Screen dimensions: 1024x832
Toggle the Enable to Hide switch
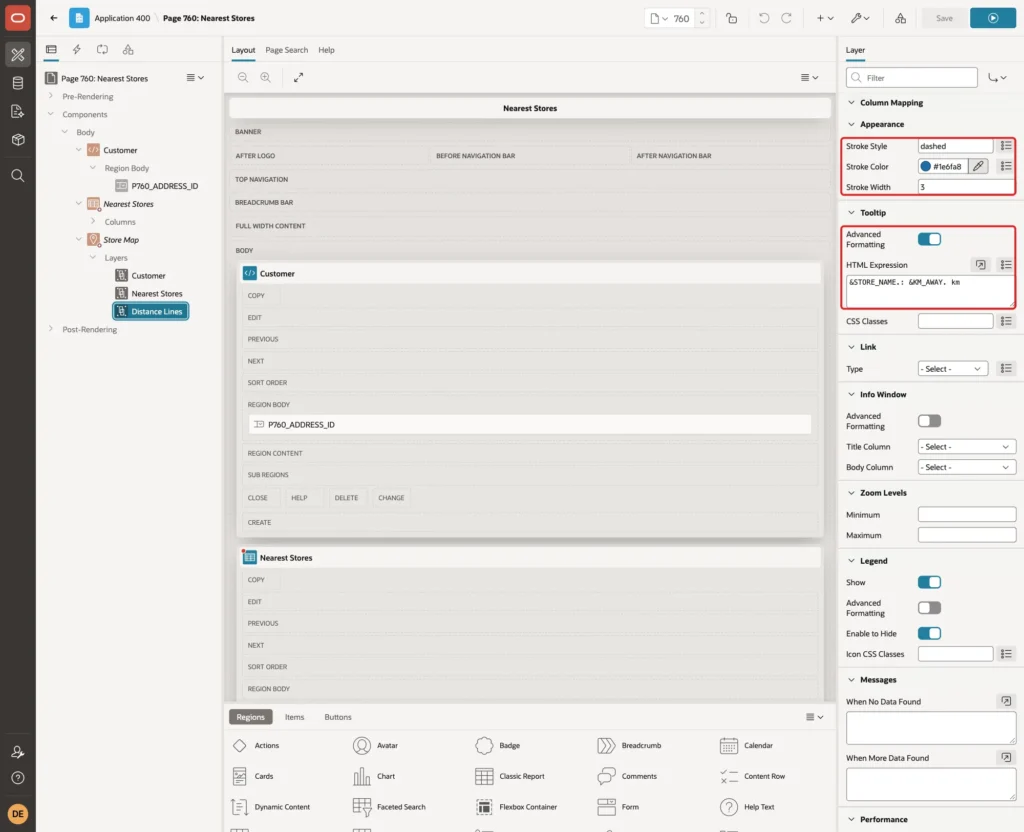pos(929,633)
